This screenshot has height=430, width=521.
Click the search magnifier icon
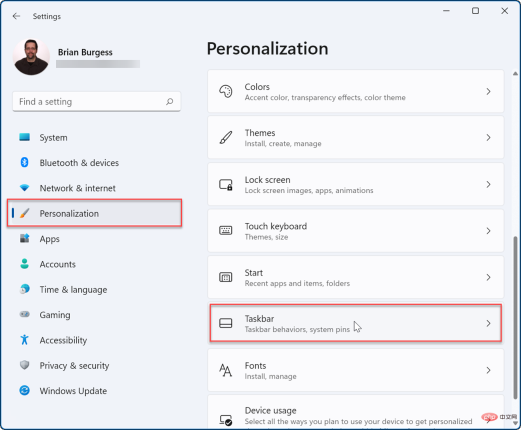coord(170,101)
